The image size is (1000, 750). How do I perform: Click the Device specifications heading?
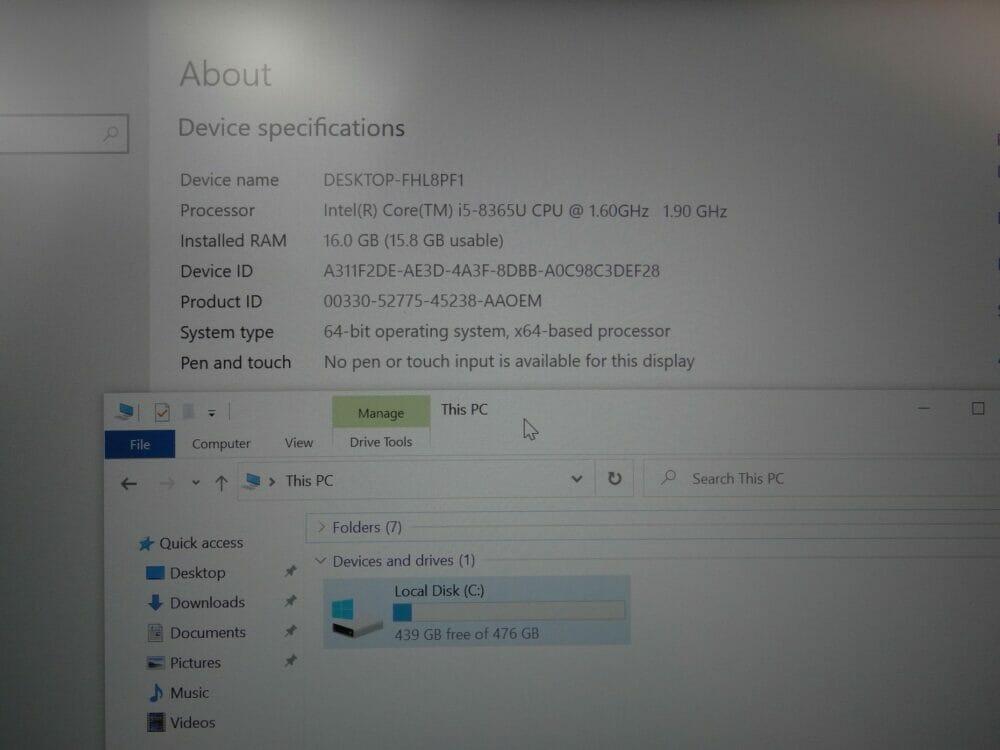tap(291, 128)
